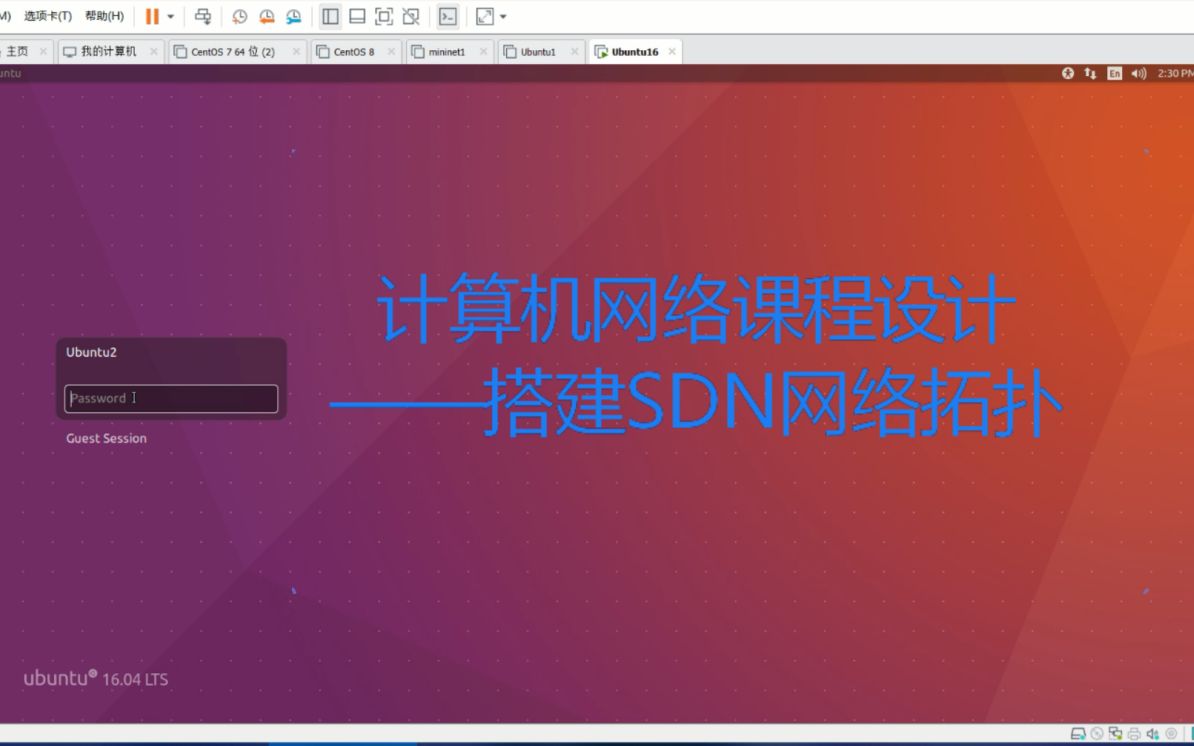Image resolution: width=1194 pixels, height=746 pixels.
Task: Take a snapshot of the virtual machine
Action: (239, 17)
